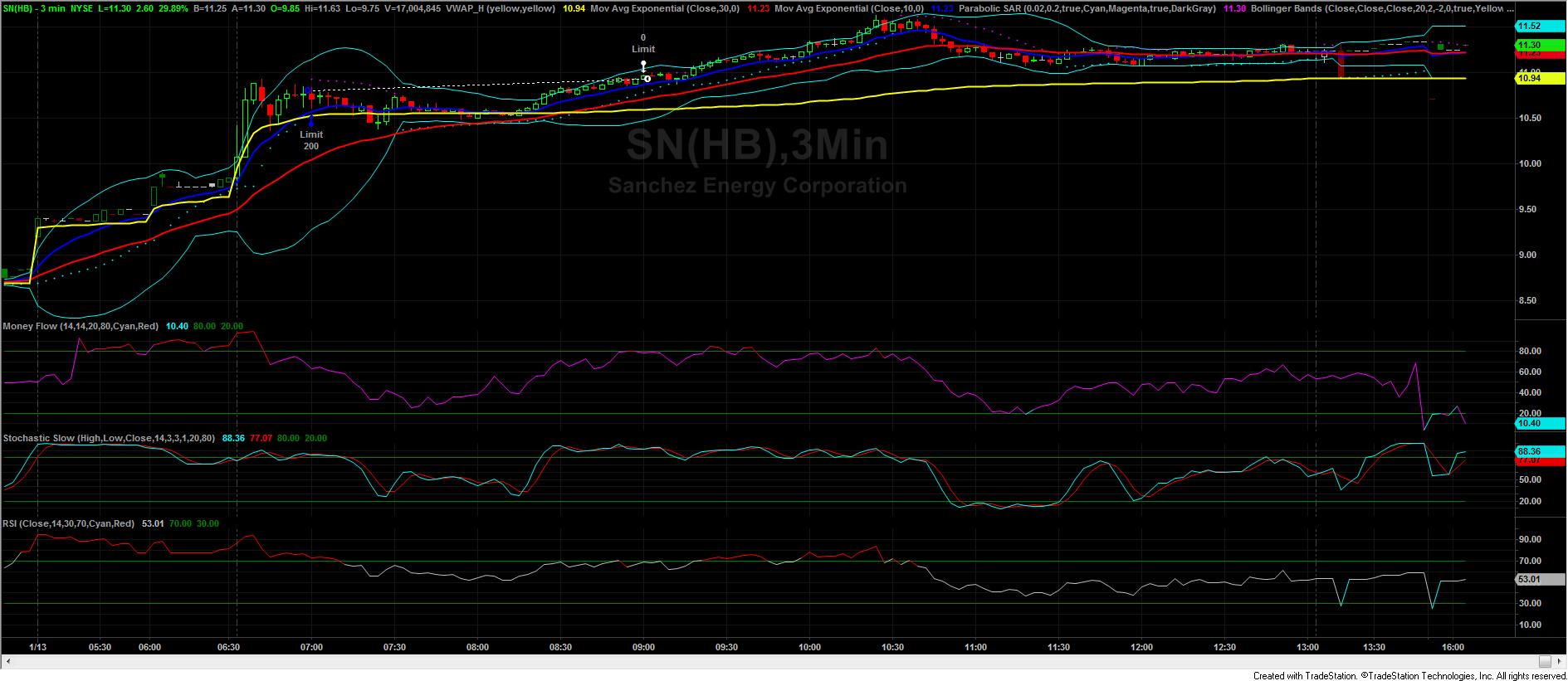Screen dimensions: 1568x681
Task: Click the 10.00 price axis label
Action: coord(1530,164)
